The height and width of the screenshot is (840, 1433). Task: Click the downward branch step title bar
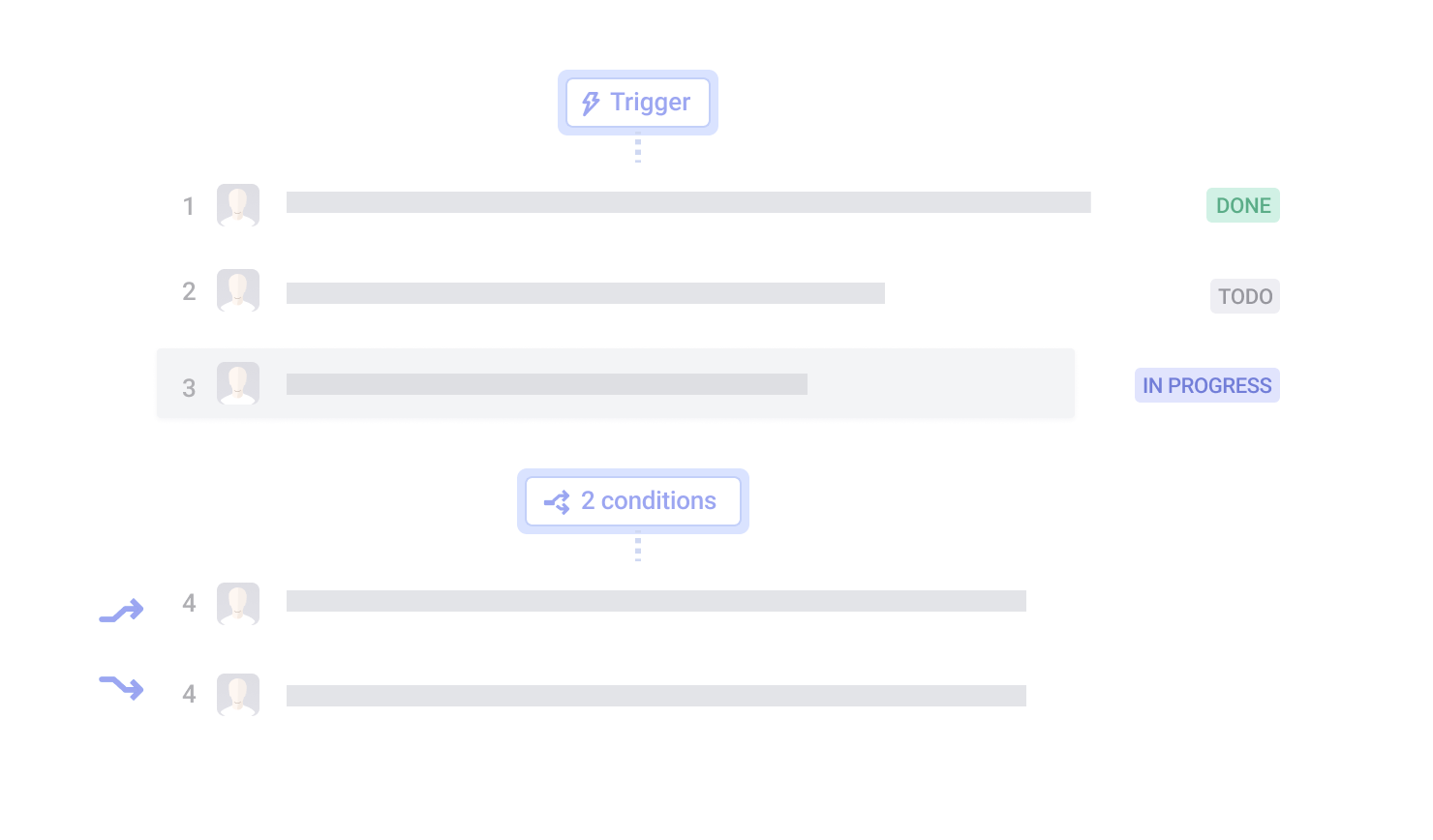click(656, 696)
